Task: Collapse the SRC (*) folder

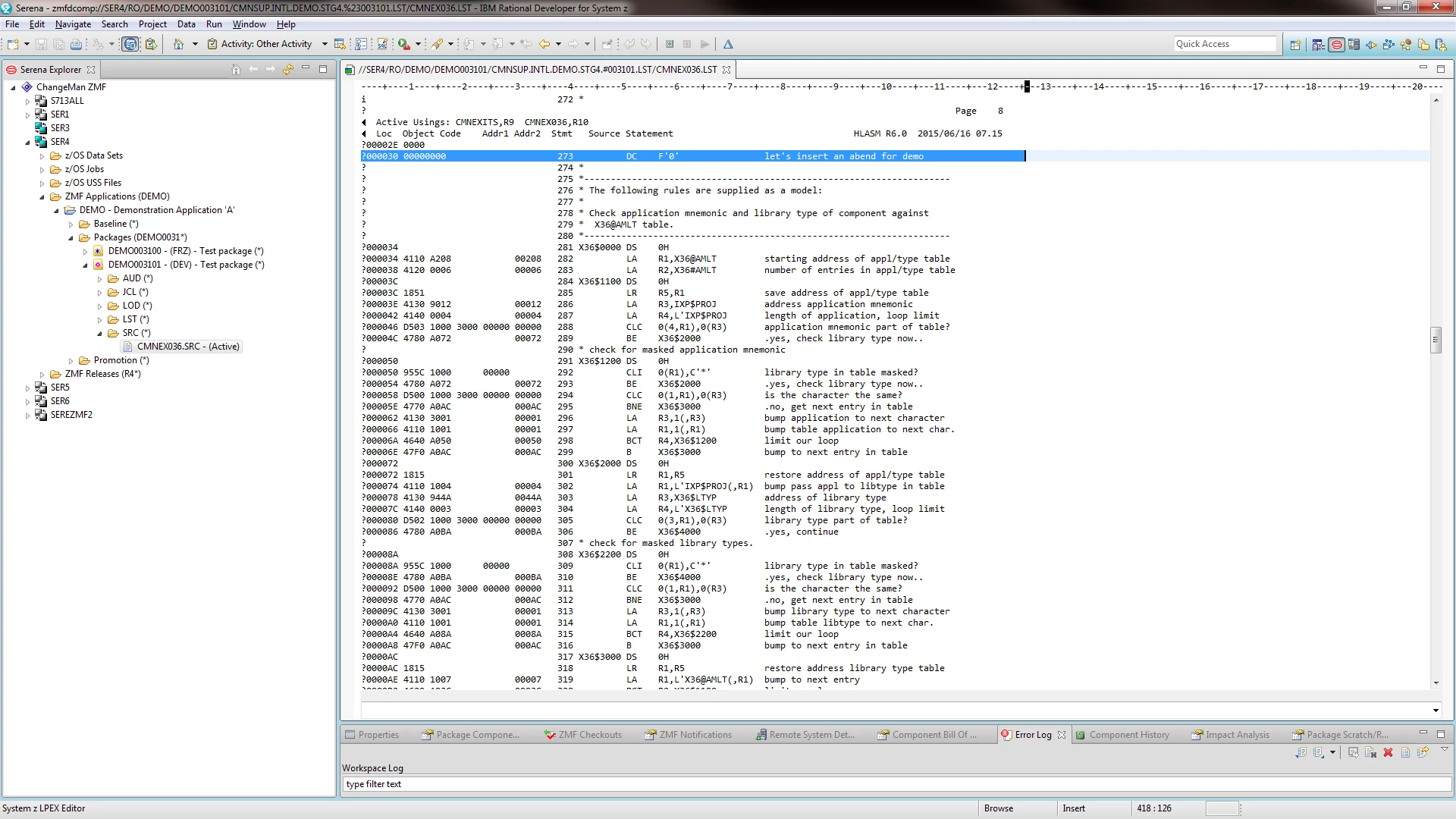Action: [x=99, y=334]
